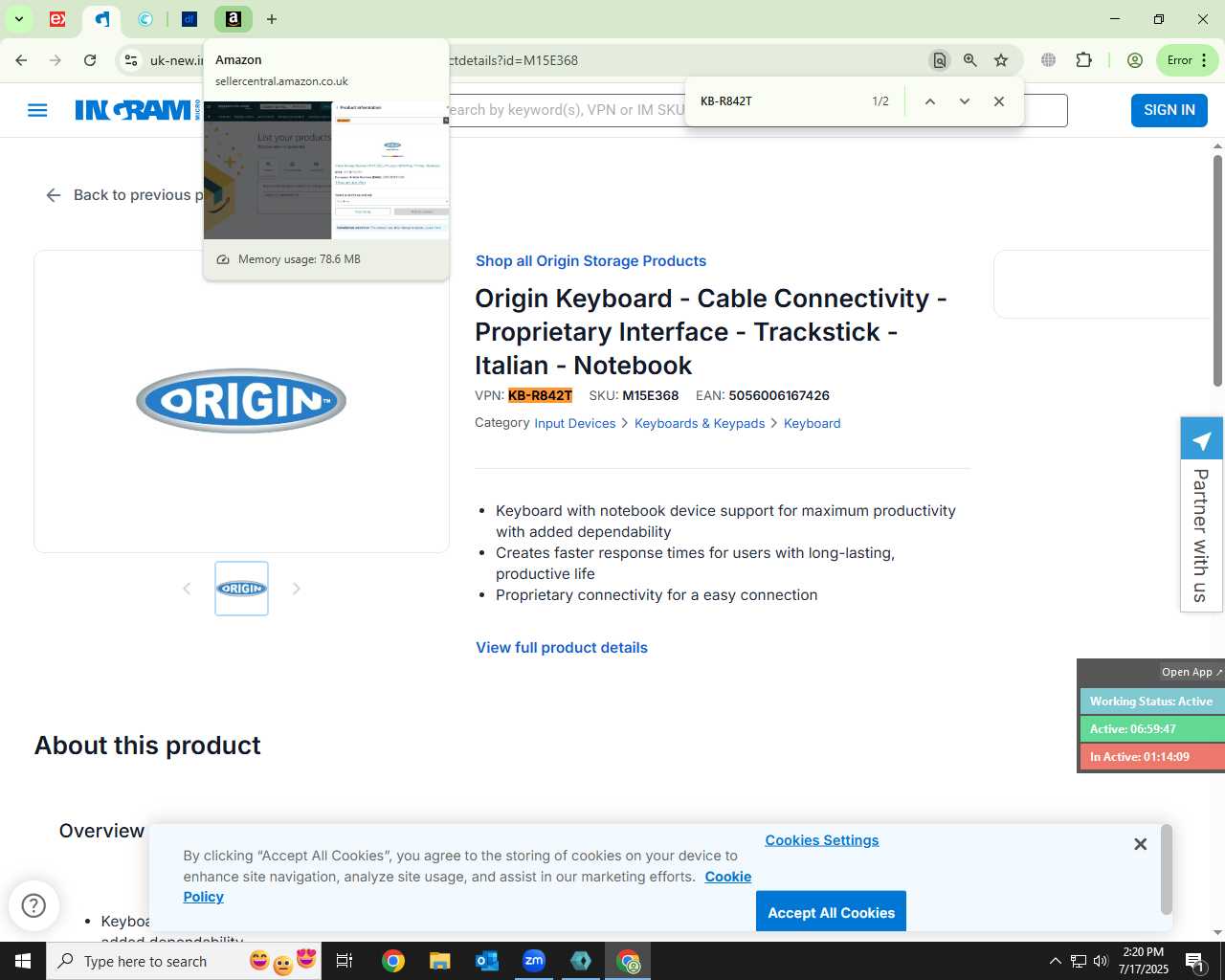Viewport: 1225px width, 980px height.
Task: Click the find-in-page icon in address bar
Action: 940,60
